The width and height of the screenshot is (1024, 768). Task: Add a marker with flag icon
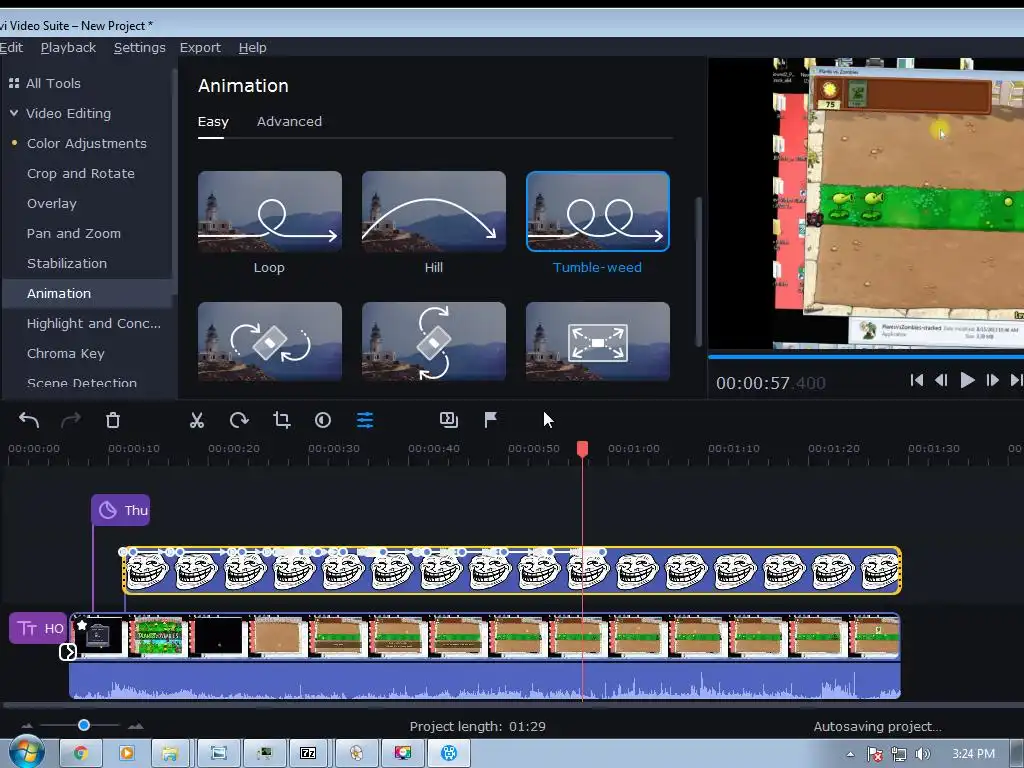490,420
